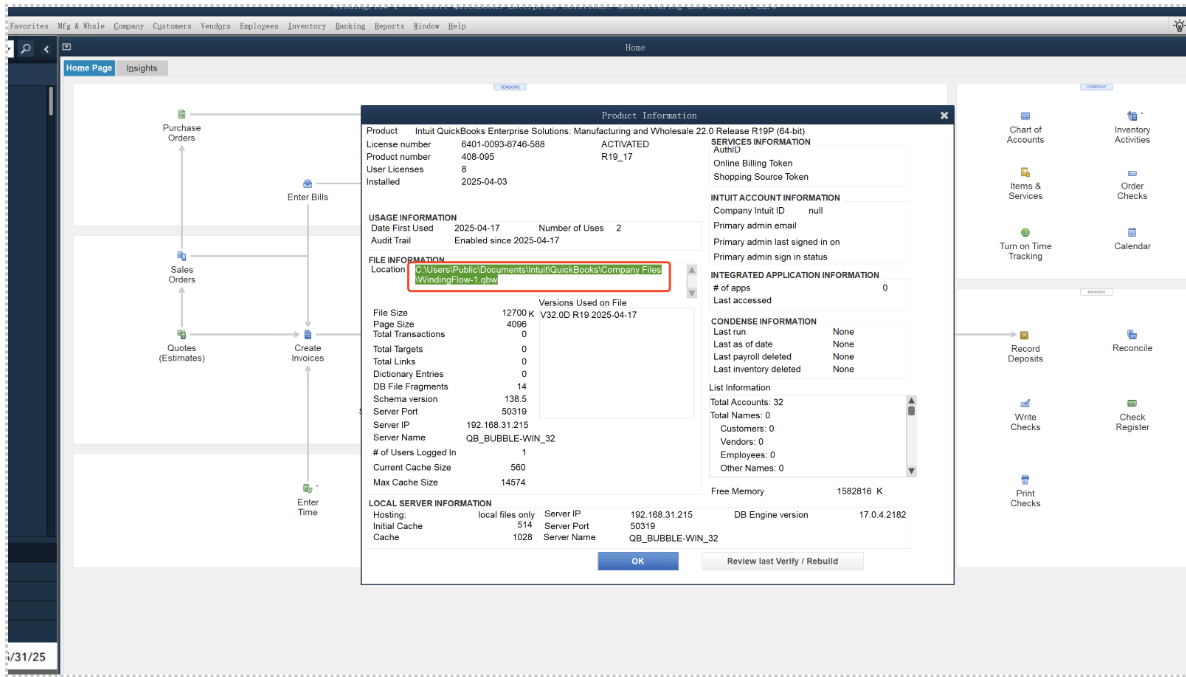Click the lightbulb icon at top right
1186x677 pixels.
pyautogui.click(x=1178, y=26)
